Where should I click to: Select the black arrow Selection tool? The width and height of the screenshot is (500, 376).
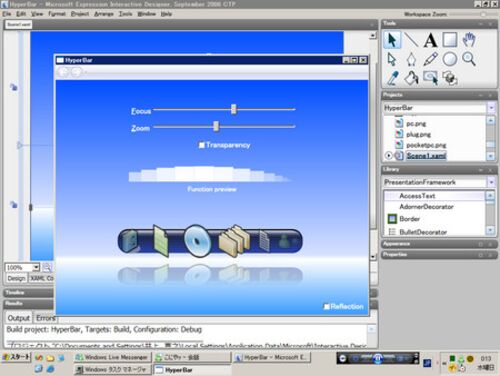[x=392, y=40]
